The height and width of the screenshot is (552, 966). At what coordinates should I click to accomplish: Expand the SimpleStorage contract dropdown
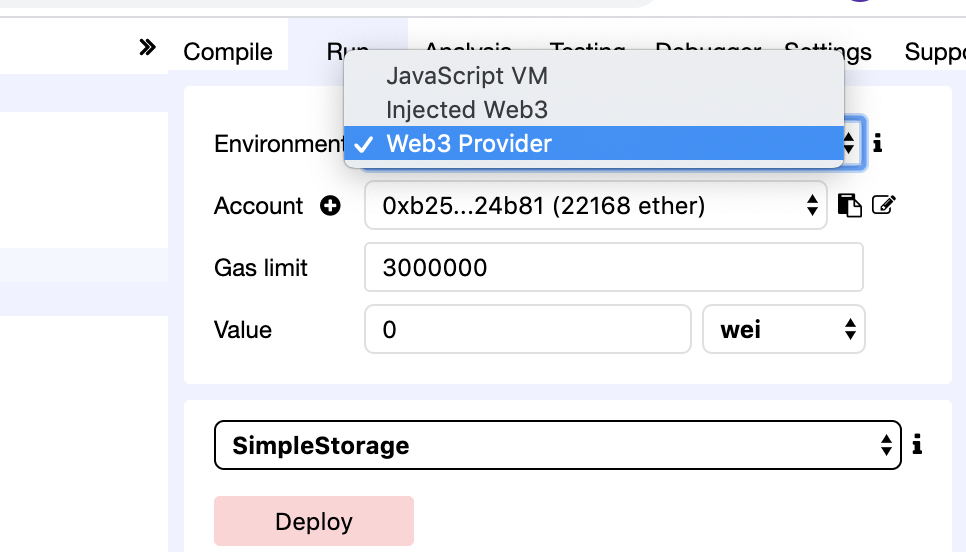558,445
